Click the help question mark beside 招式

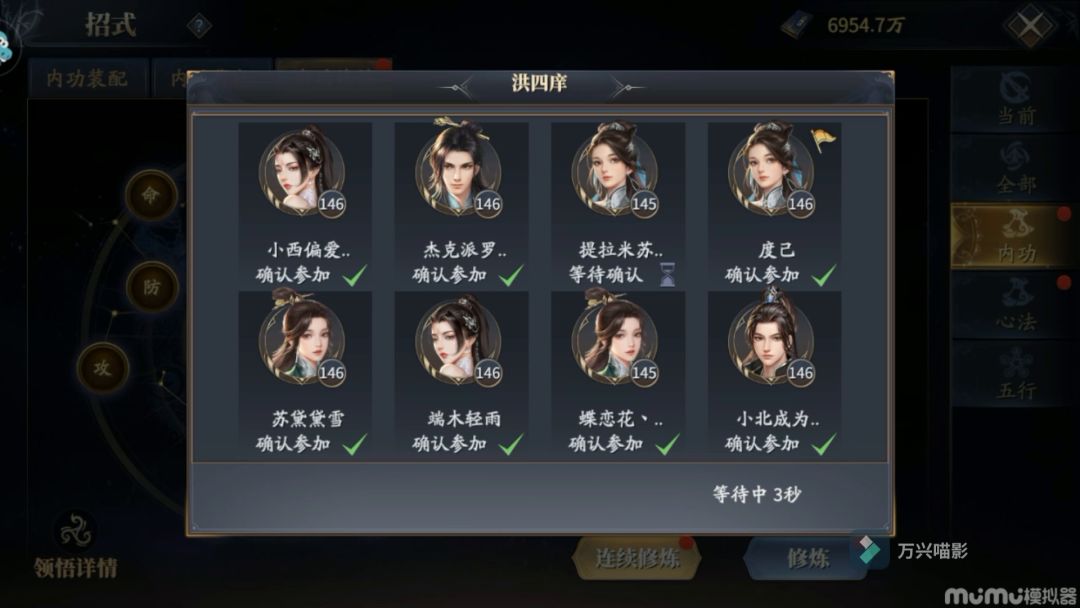tap(200, 26)
